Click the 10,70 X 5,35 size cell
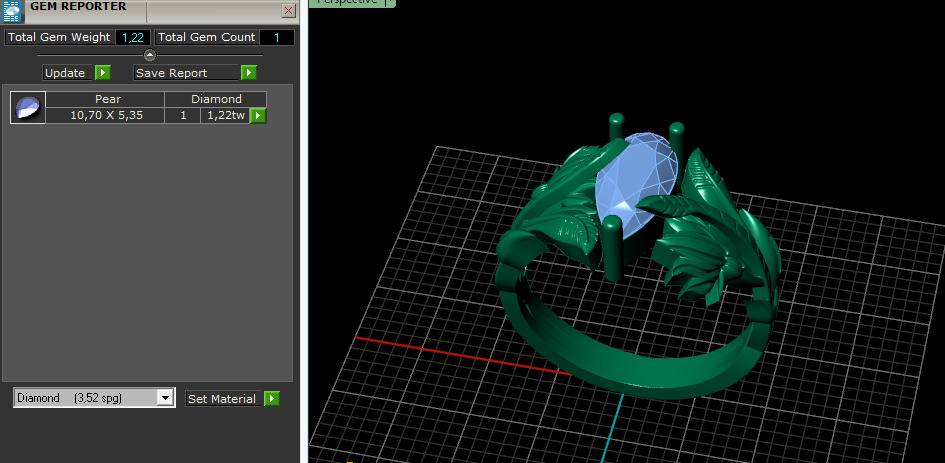The width and height of the screenshot is (945, 463). (x=106, y=115)
